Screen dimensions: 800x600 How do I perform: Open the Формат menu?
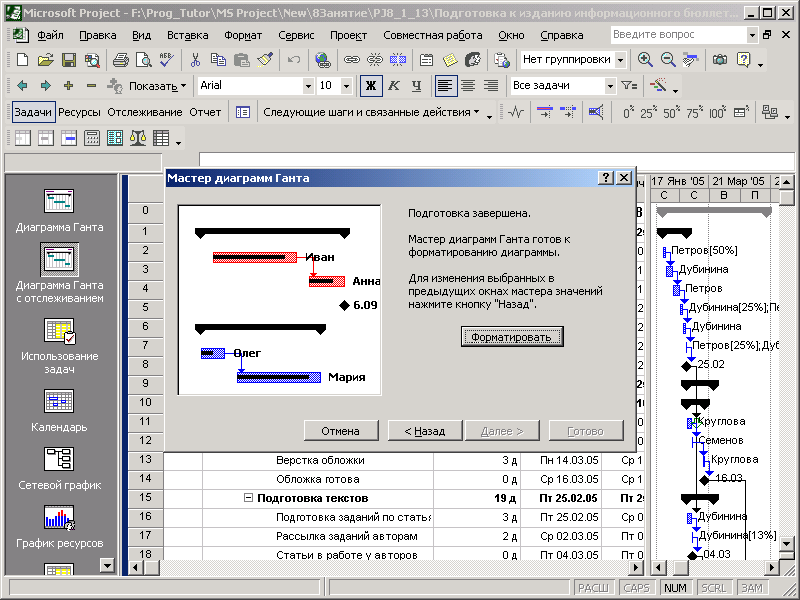coord(243,35)
